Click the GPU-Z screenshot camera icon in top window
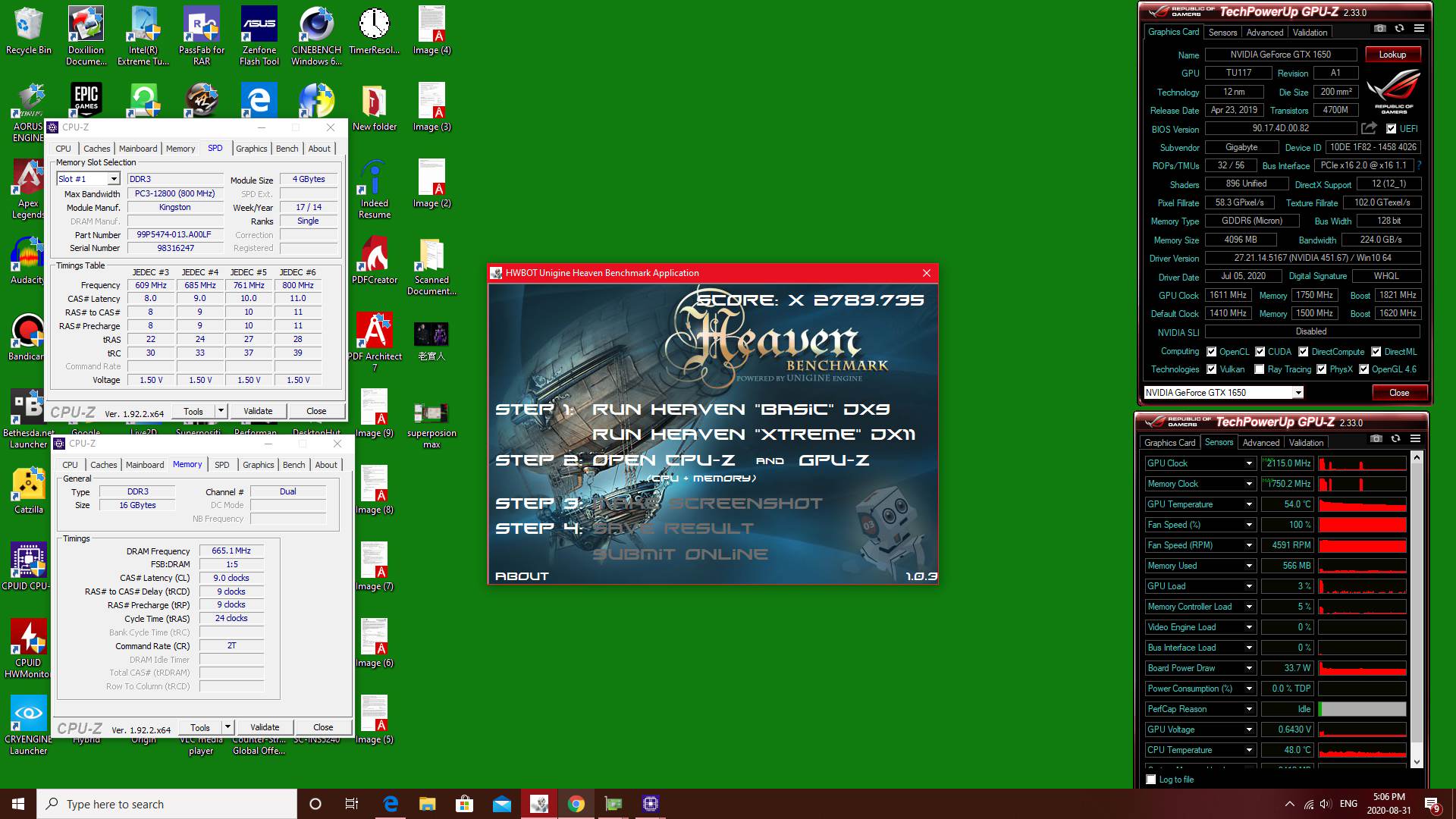Screen dimensions: 1456x819 [1379, 29]
